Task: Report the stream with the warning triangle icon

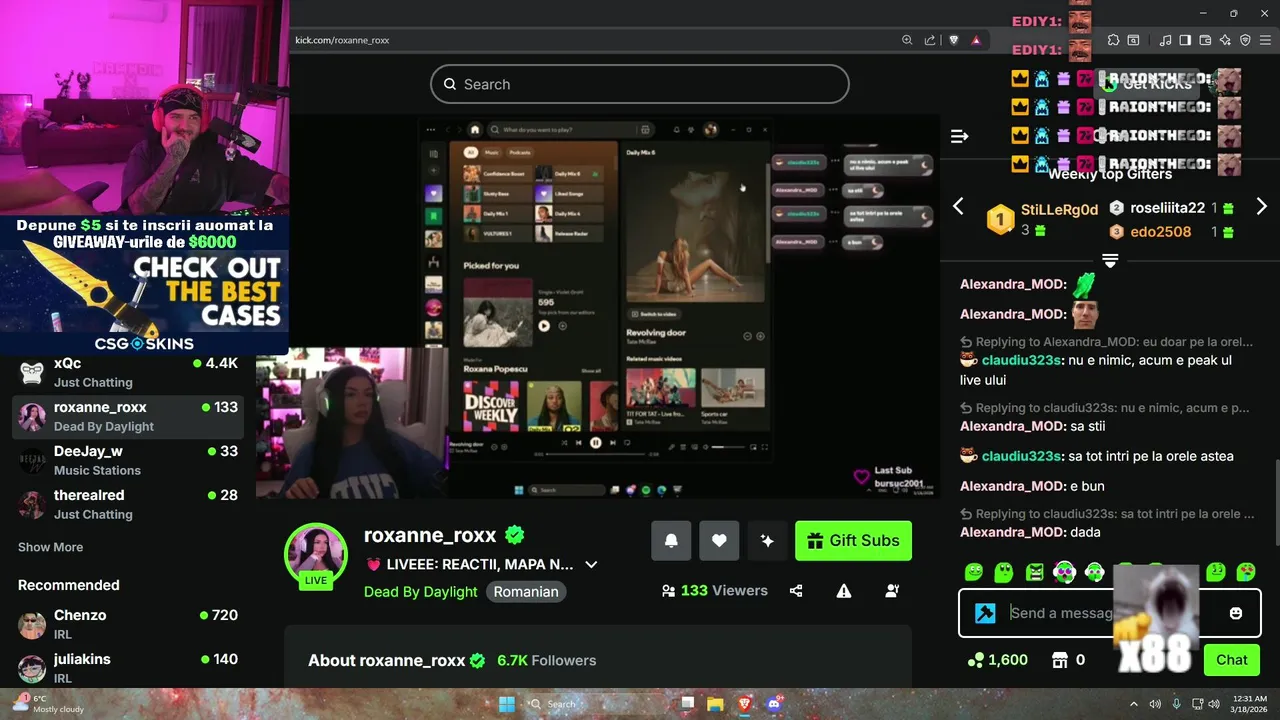Action: point(844,591)
